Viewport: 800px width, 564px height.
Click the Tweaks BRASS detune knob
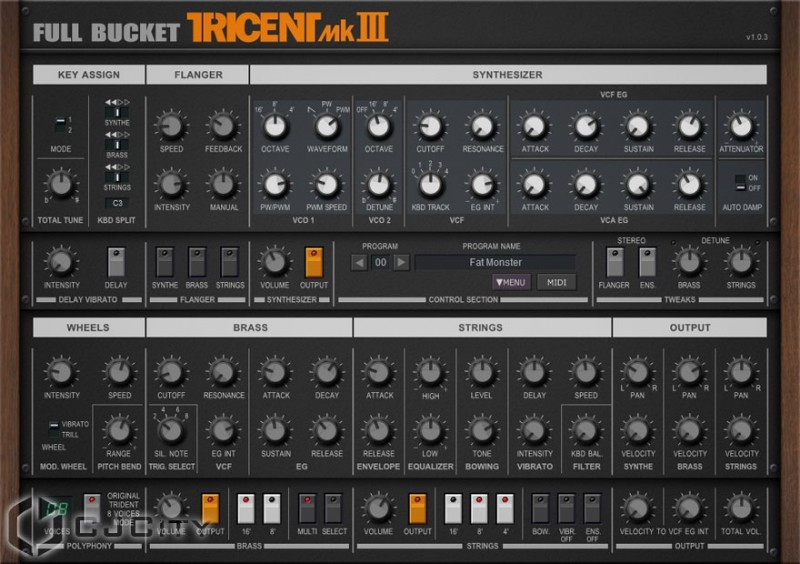tap(689, 262)
